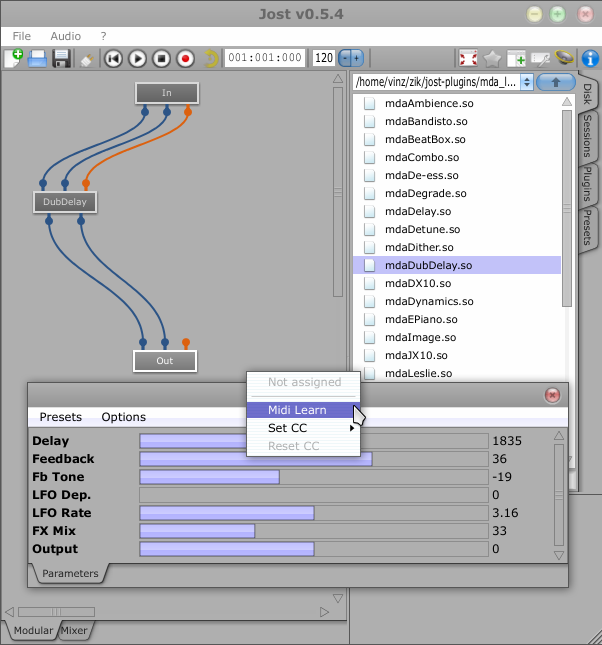
Task: Select mdaDetune.so in the file list
Action: coord(457,230)
